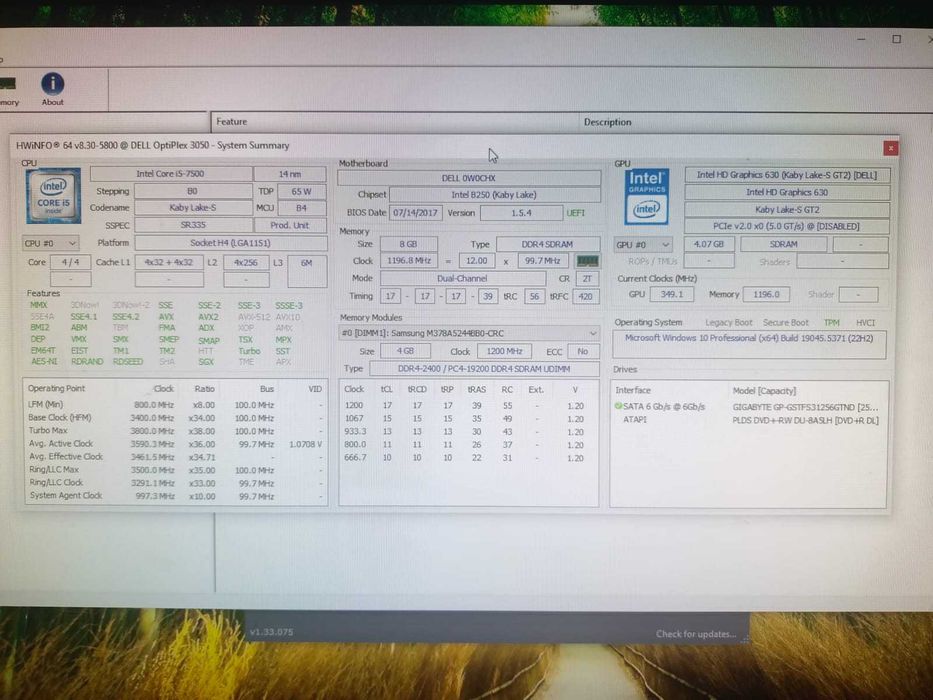Click the TPM indicator label

pos(831,323)
